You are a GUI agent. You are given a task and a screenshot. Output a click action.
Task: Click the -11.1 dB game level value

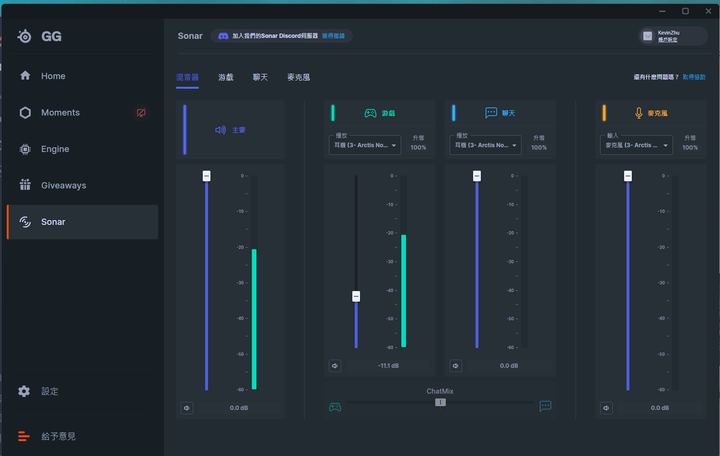(x=388, y=366)
